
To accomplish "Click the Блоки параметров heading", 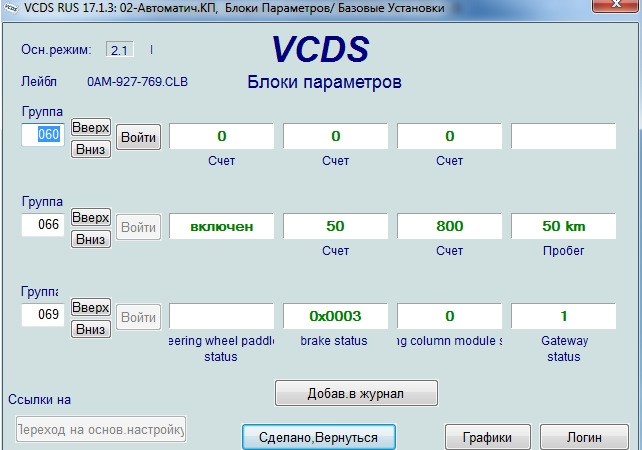I will pyautogui.click(x=324, y=82).
